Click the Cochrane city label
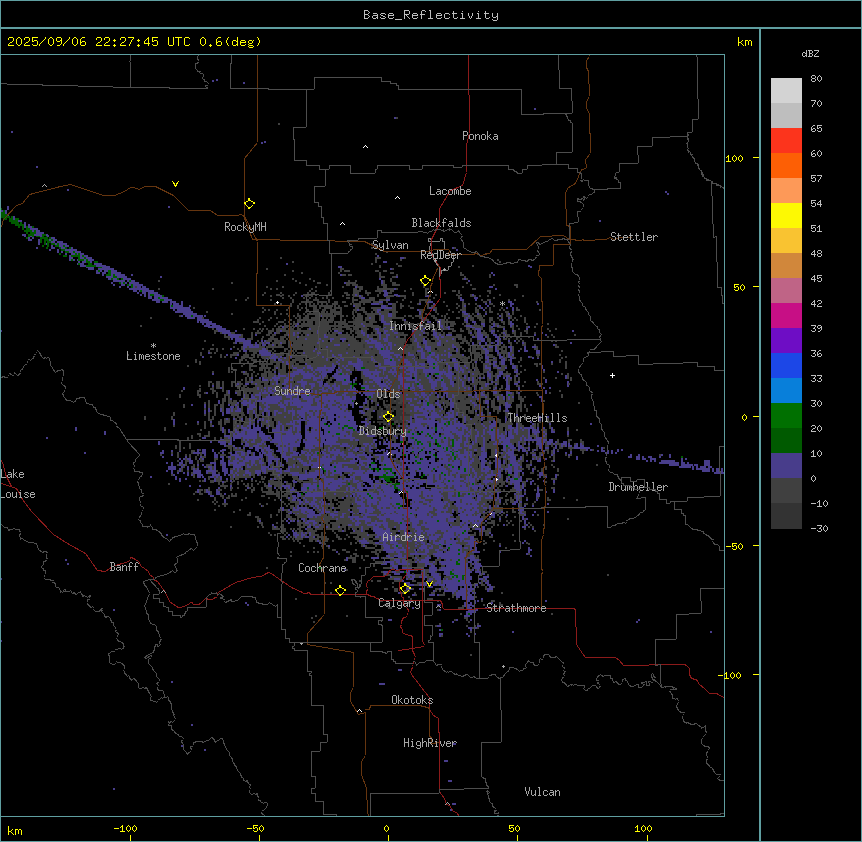This screenshot has width=862, height=842. [322, 568]
